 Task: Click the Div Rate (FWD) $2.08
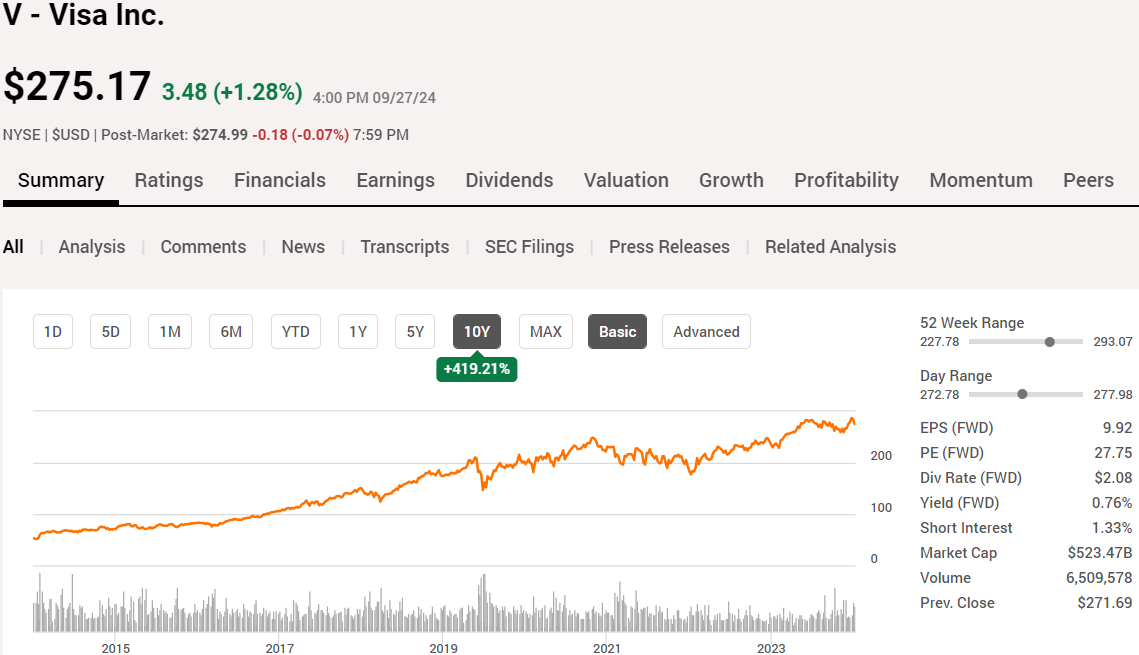tap(1113, 478)
